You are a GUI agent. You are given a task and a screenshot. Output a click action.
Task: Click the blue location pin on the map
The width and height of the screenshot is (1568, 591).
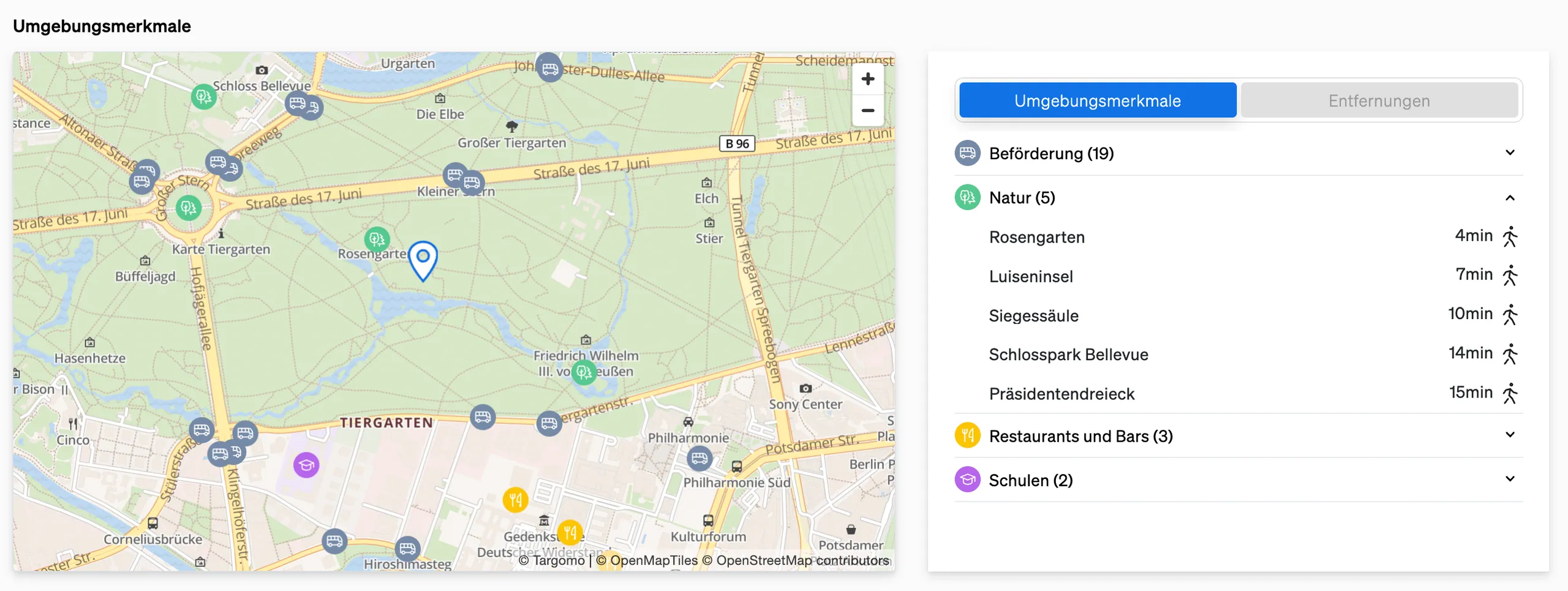pyautogui.click(x=423, y=261)
